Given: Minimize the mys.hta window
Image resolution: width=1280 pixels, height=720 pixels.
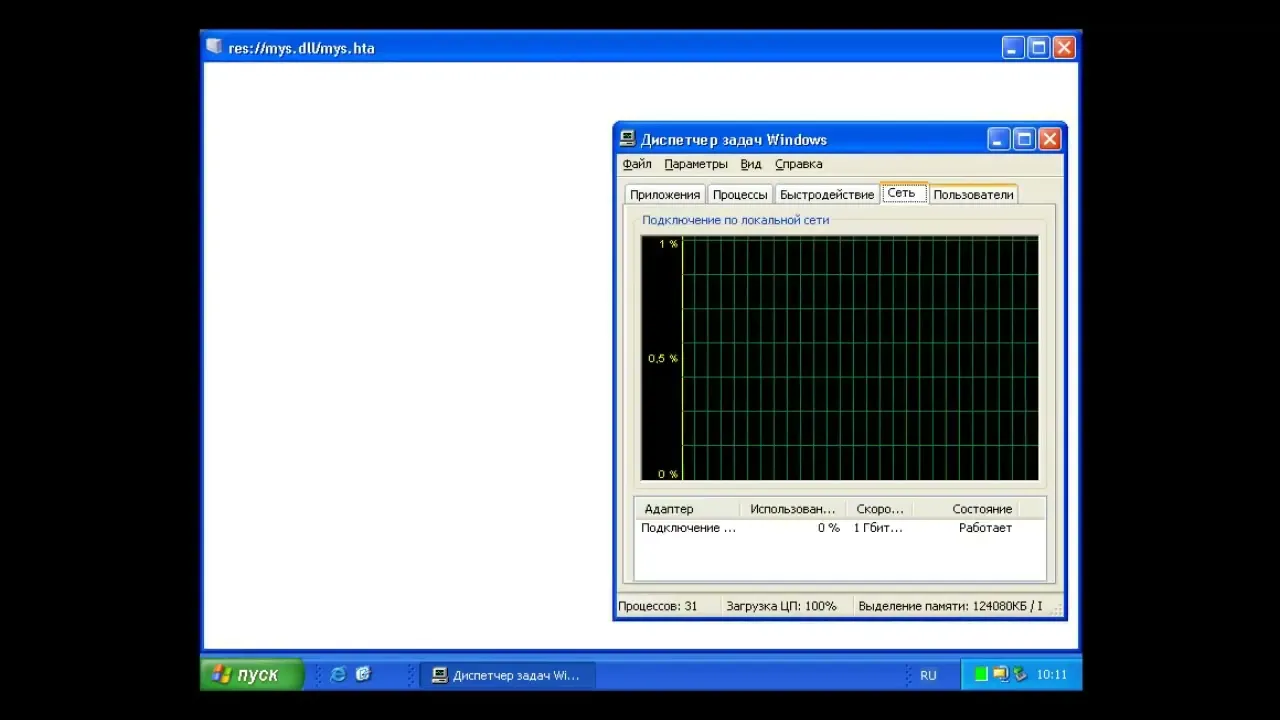Looking at the screenshot, I should (1013, 47).
